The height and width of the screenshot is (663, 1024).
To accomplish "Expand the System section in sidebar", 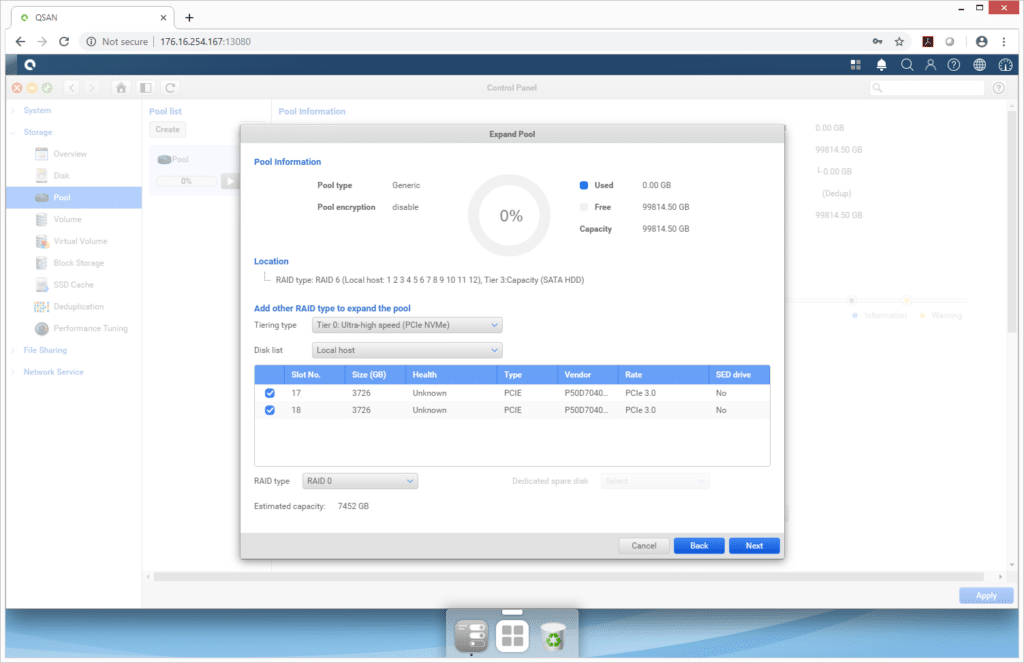I will point(37,110).
